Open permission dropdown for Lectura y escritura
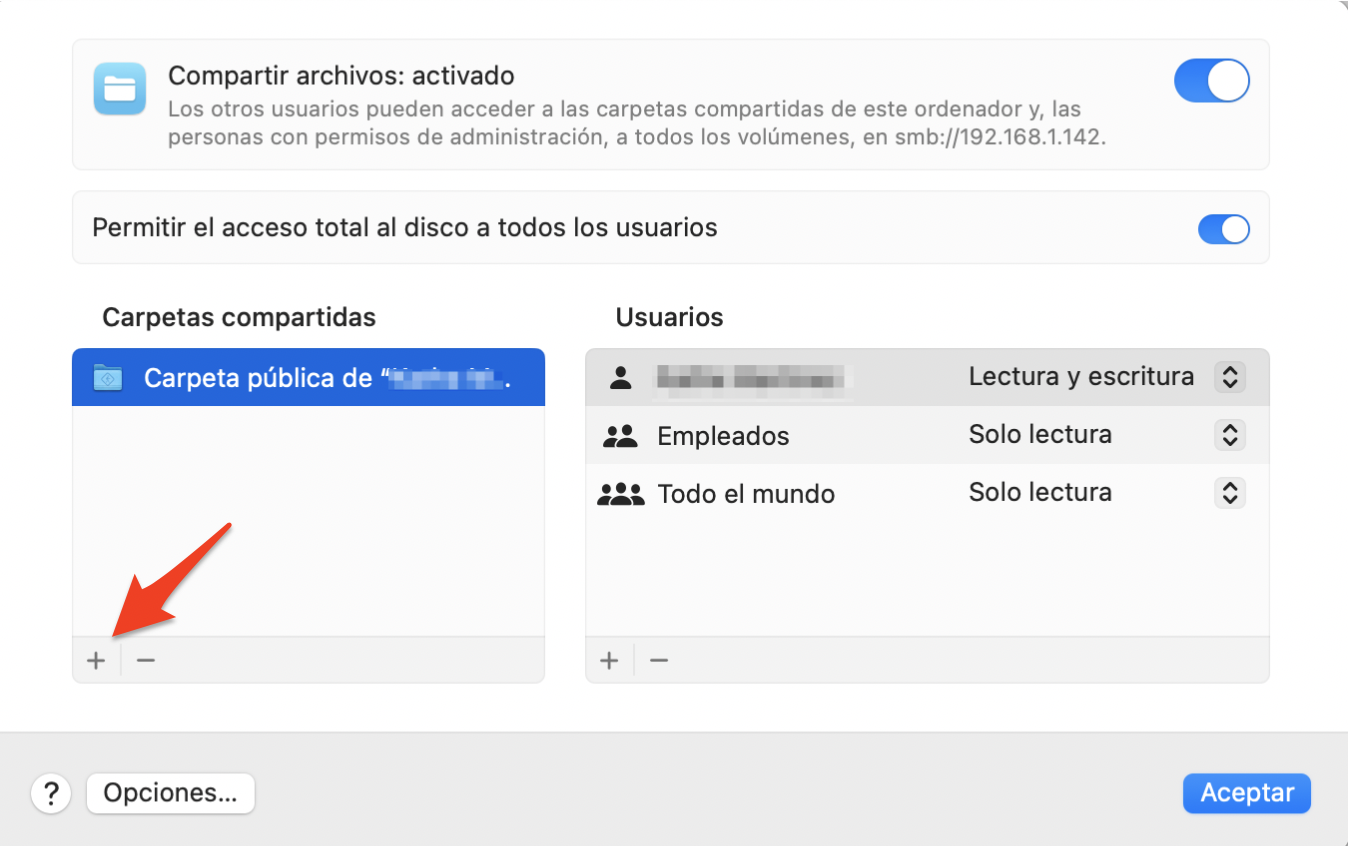 [x=1230, y=377]
